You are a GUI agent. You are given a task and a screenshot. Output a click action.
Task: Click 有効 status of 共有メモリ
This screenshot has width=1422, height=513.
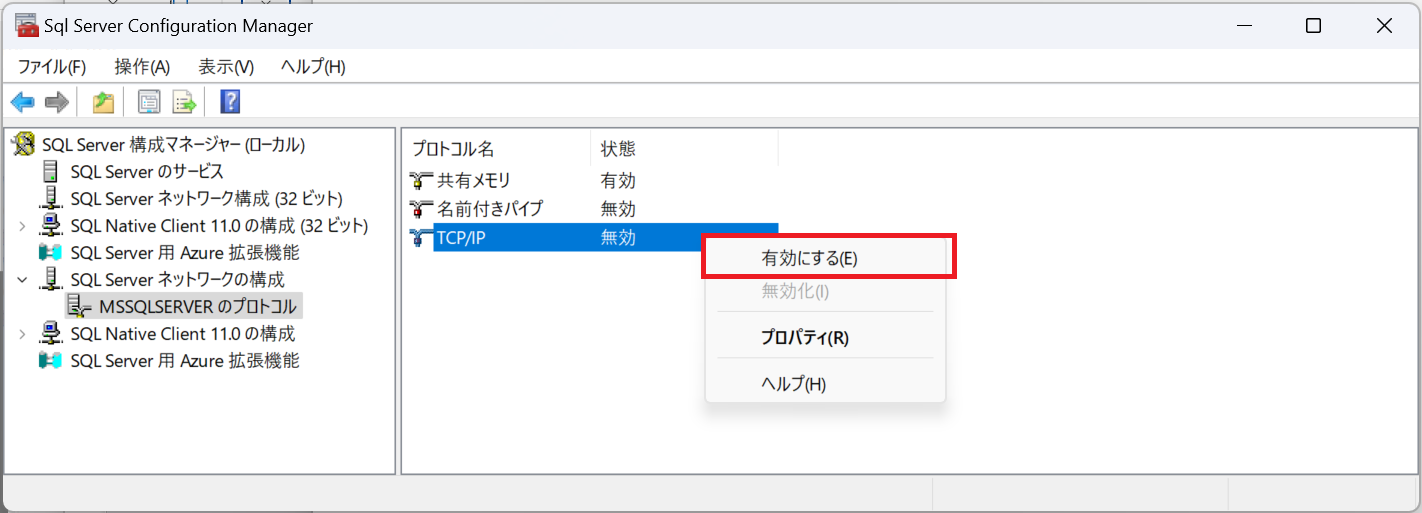pos(618,181)
